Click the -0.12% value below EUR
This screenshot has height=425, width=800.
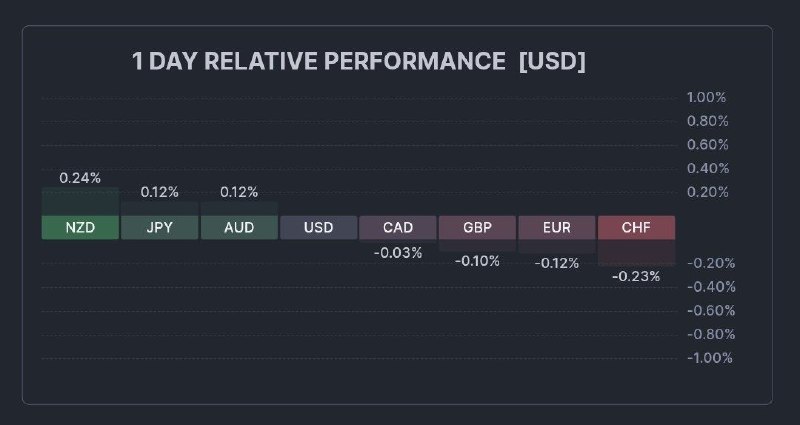pyautogui.click(x=557, y=263)
